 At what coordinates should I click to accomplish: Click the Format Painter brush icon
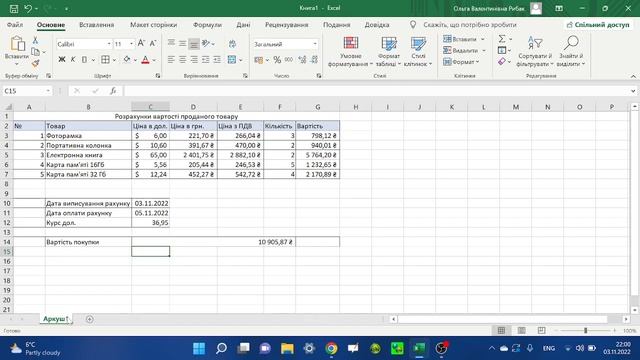[x=36, y=63]
